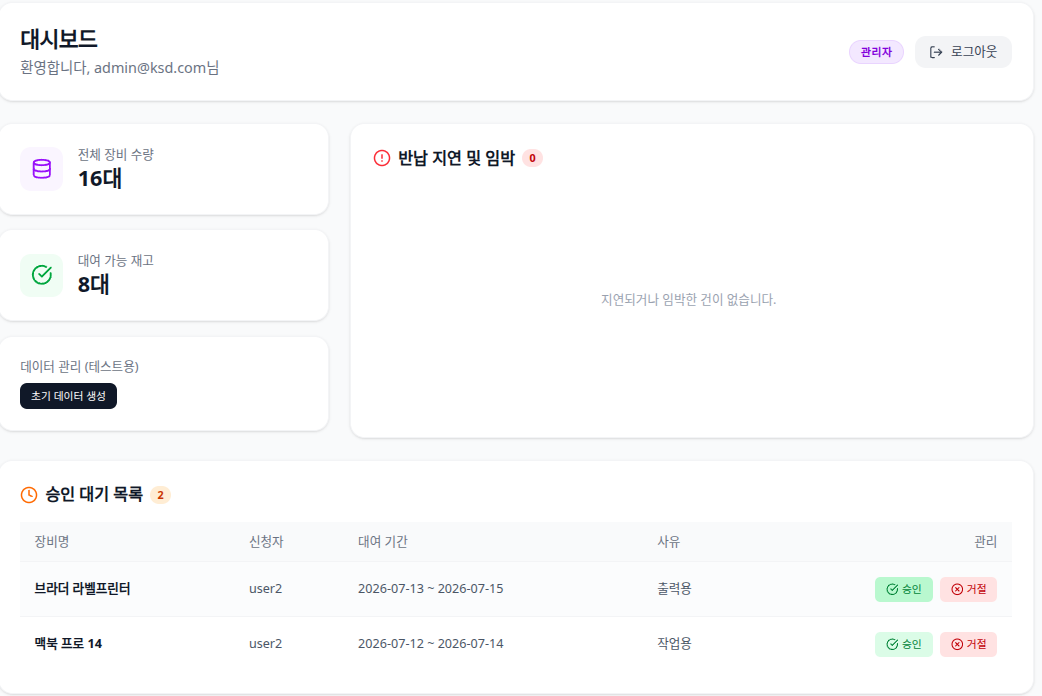Screen dimensions: 1042x696
Task: Approve the 브라더 라벨프린터 rental request
Action: pyautogui.click(x=903, y=589)
